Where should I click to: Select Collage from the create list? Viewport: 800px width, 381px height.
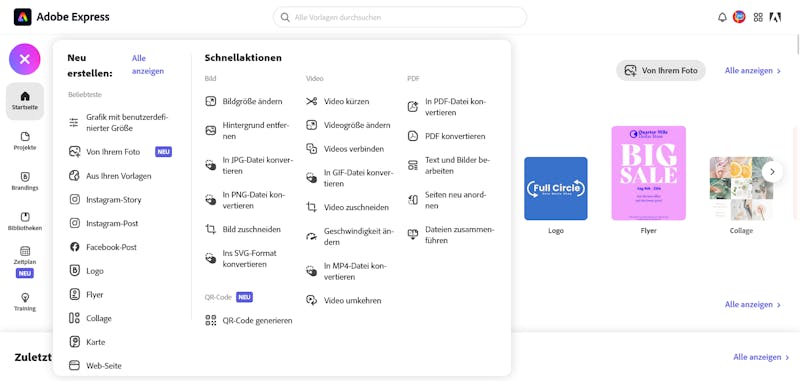90,318
